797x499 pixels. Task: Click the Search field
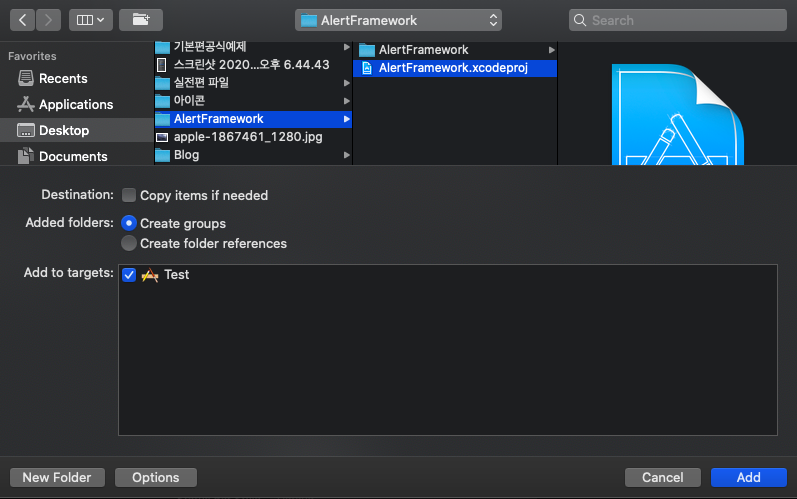coord(678,20)
